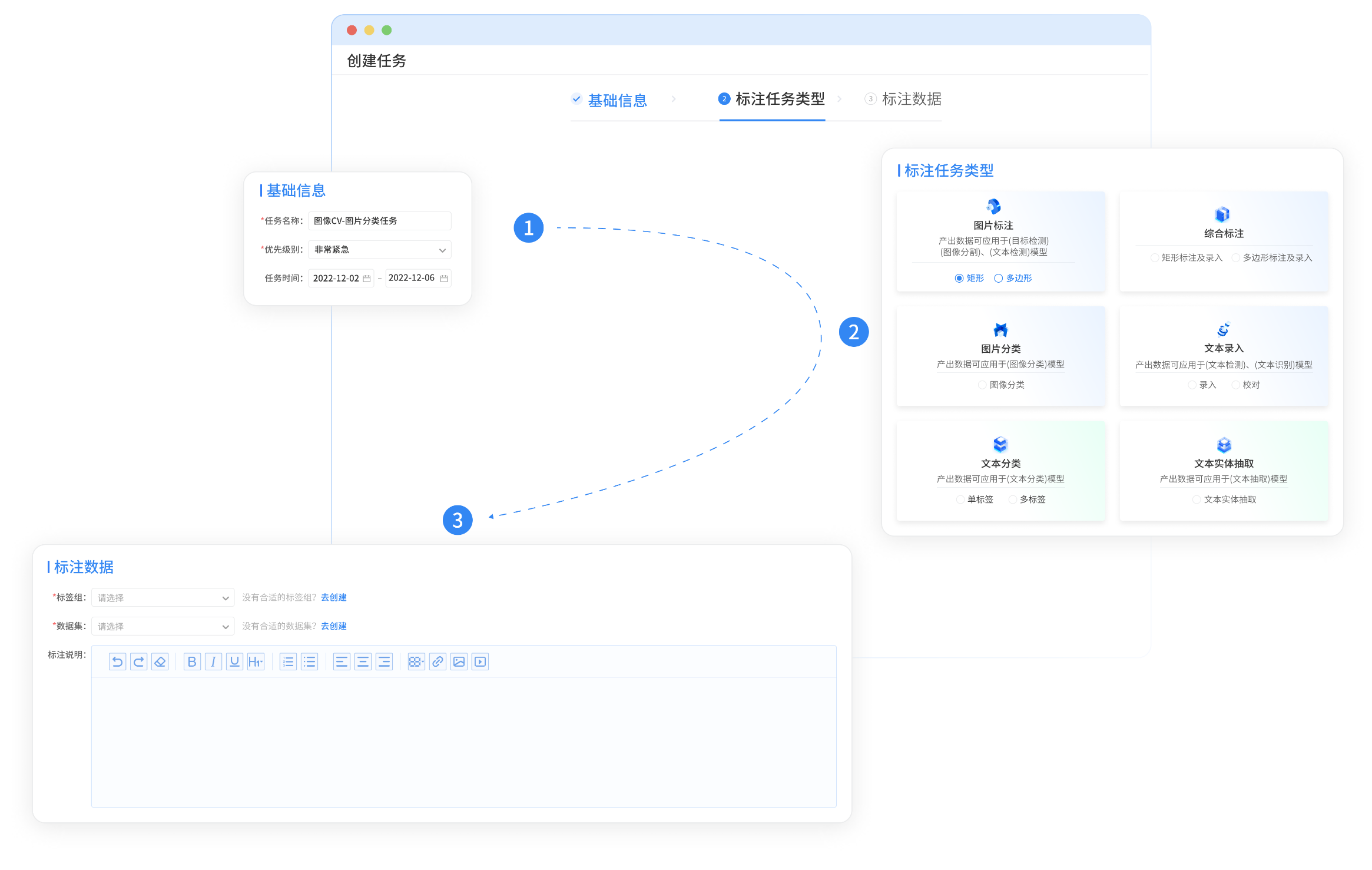The image size is (1372, 870).
Task: Click the end date field 2022-12-06
Action: coord(419,278)
